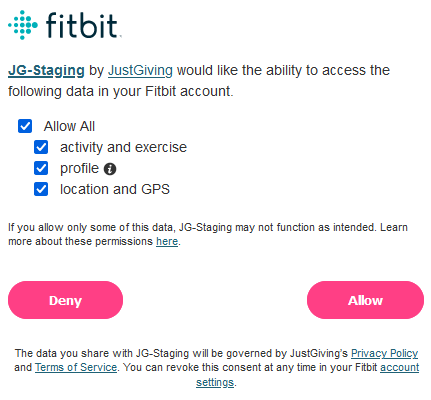Viewport: 431px width, 400px height.
Task: Open the JG-Staging app link
Action: pyautogui.click(x=46, y=71)
